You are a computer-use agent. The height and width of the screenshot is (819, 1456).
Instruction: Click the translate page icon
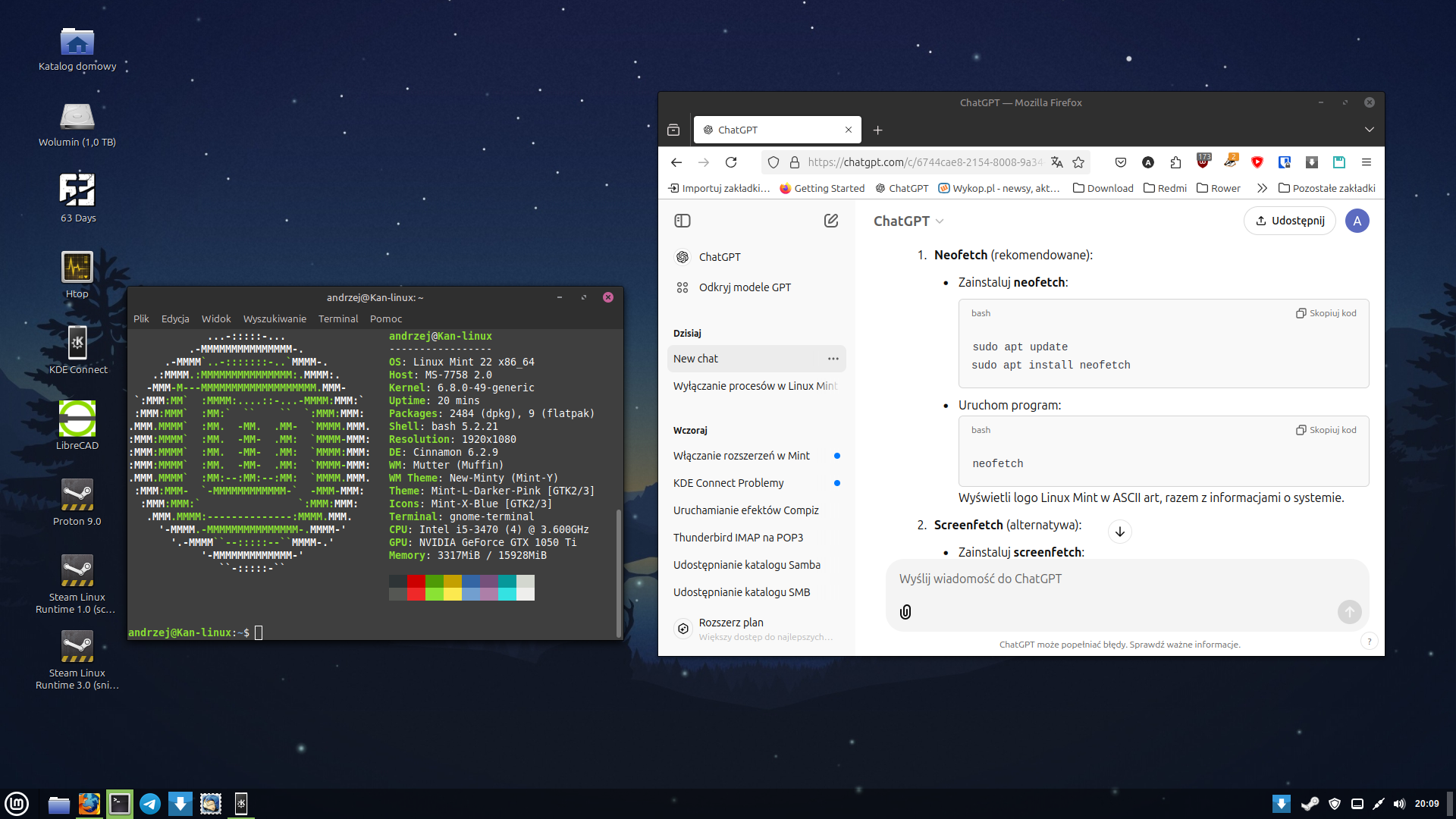coord(1056,162)
